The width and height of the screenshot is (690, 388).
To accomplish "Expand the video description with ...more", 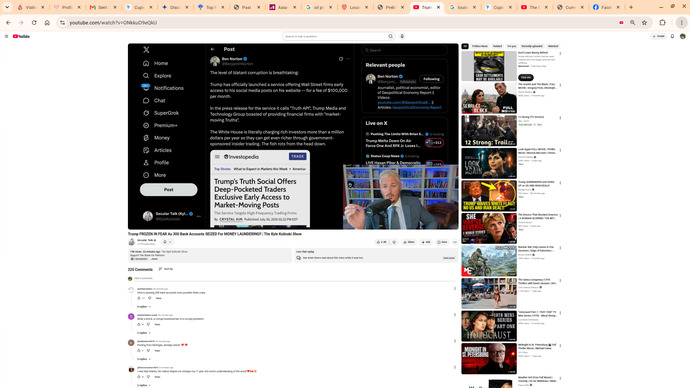I will 154,259.
